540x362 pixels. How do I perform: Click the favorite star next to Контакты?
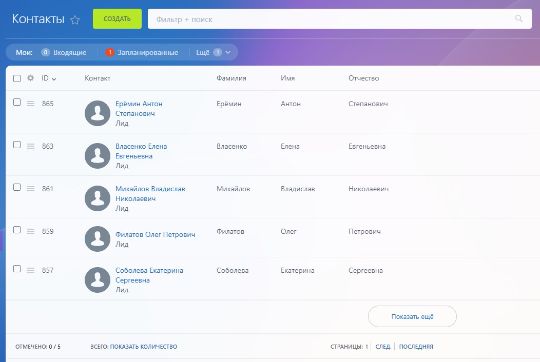[x=75, y=20]
